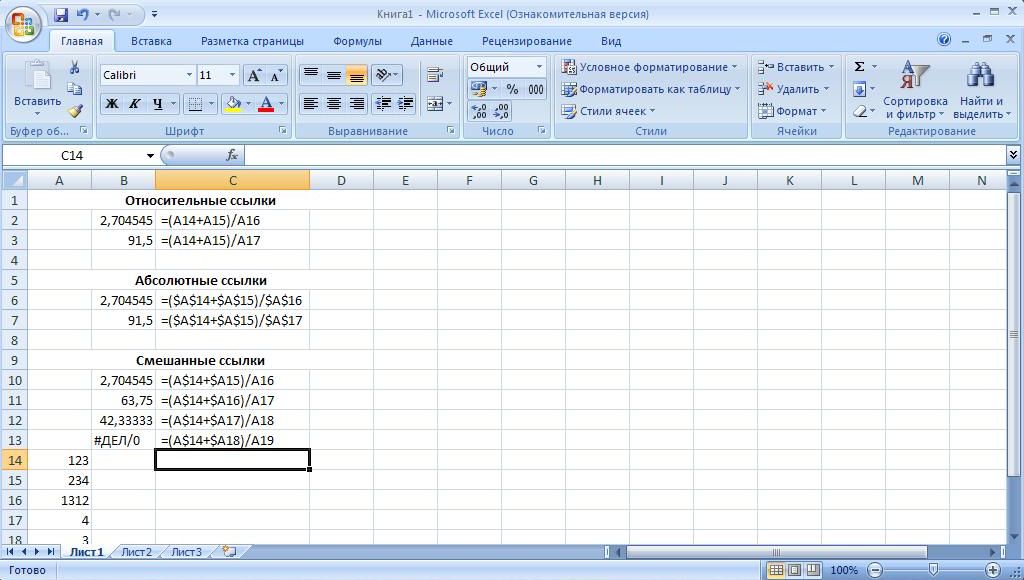Open the Clear eraser icon
This screenshot has height=580, width=1024.
click(860, 111)
